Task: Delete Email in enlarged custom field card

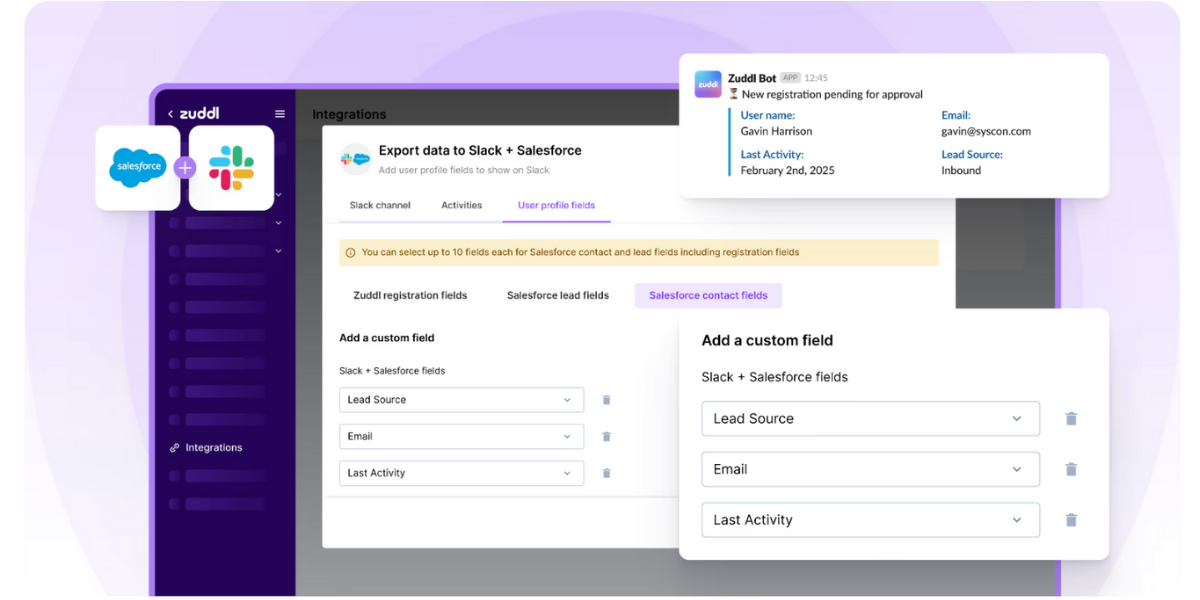Action: tap(1071, 469)
